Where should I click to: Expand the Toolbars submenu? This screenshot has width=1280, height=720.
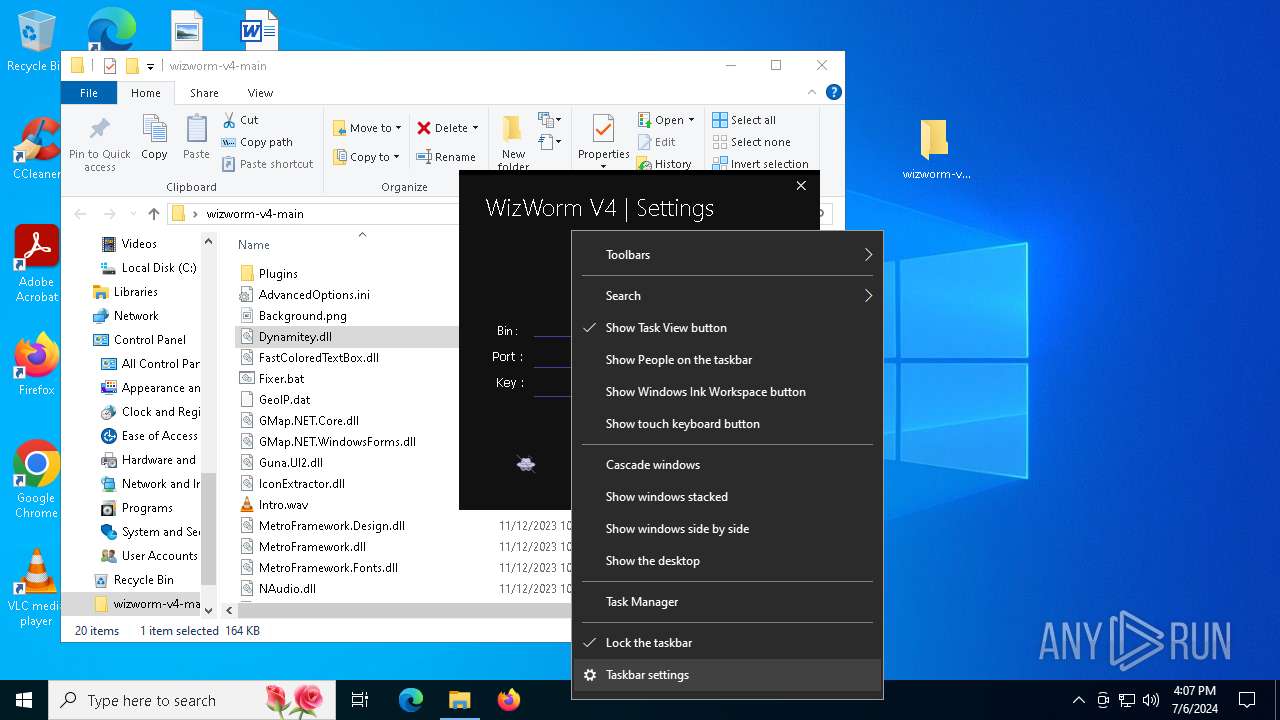pos(727,255)
